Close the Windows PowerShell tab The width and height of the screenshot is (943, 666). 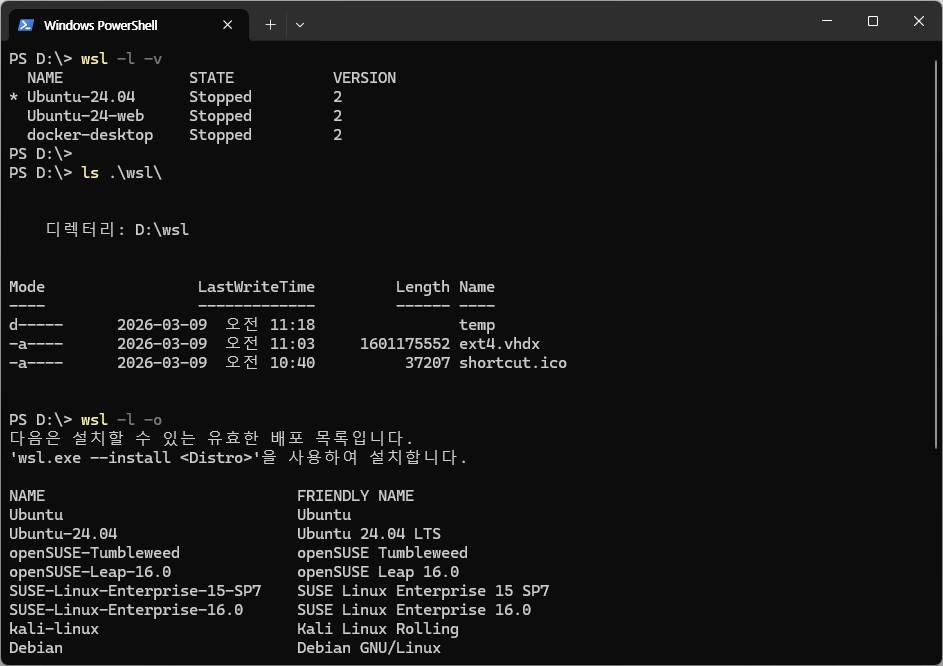click(x=227, y=25)
